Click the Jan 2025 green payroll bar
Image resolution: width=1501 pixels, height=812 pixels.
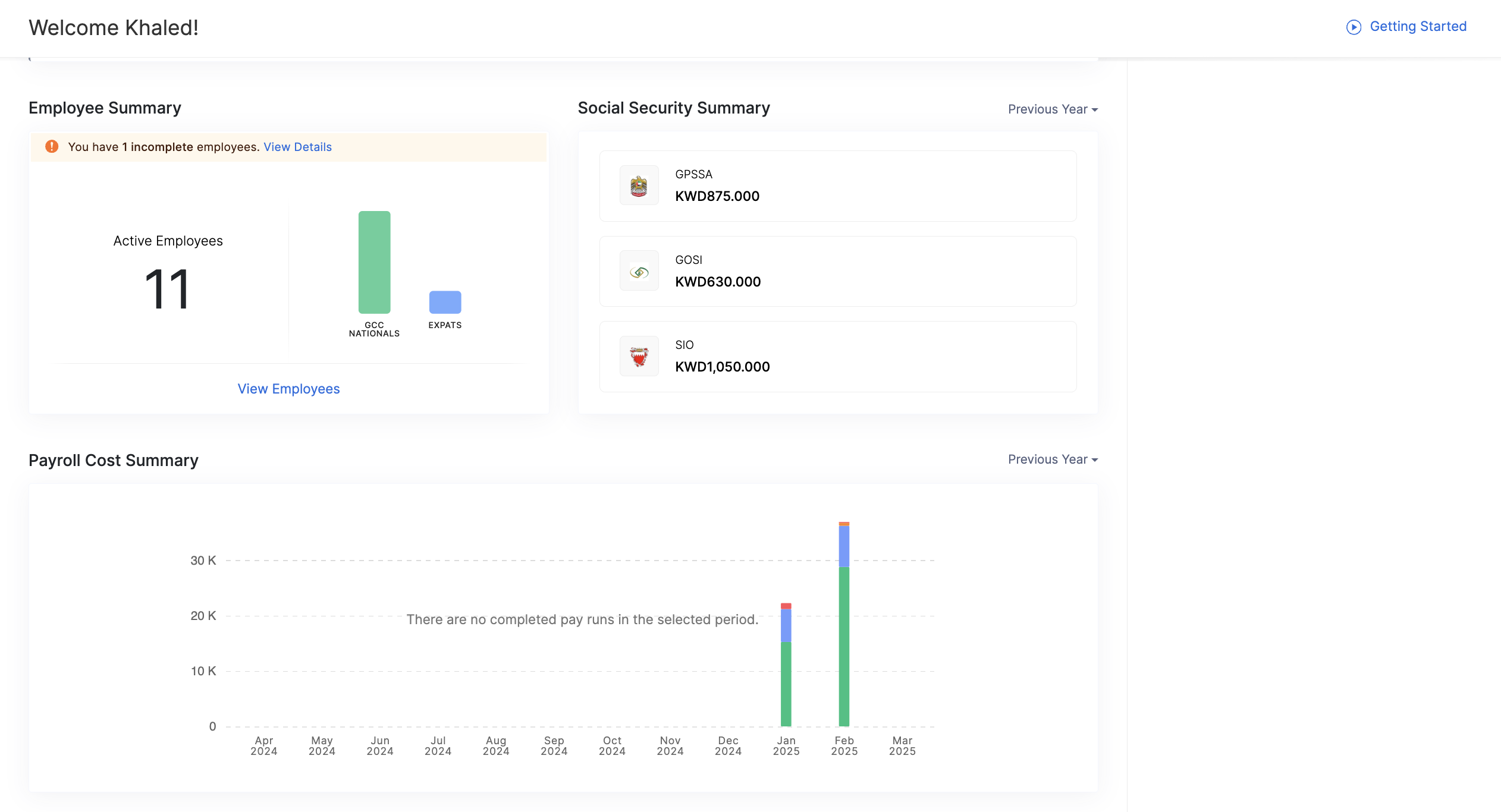point(786,684)
